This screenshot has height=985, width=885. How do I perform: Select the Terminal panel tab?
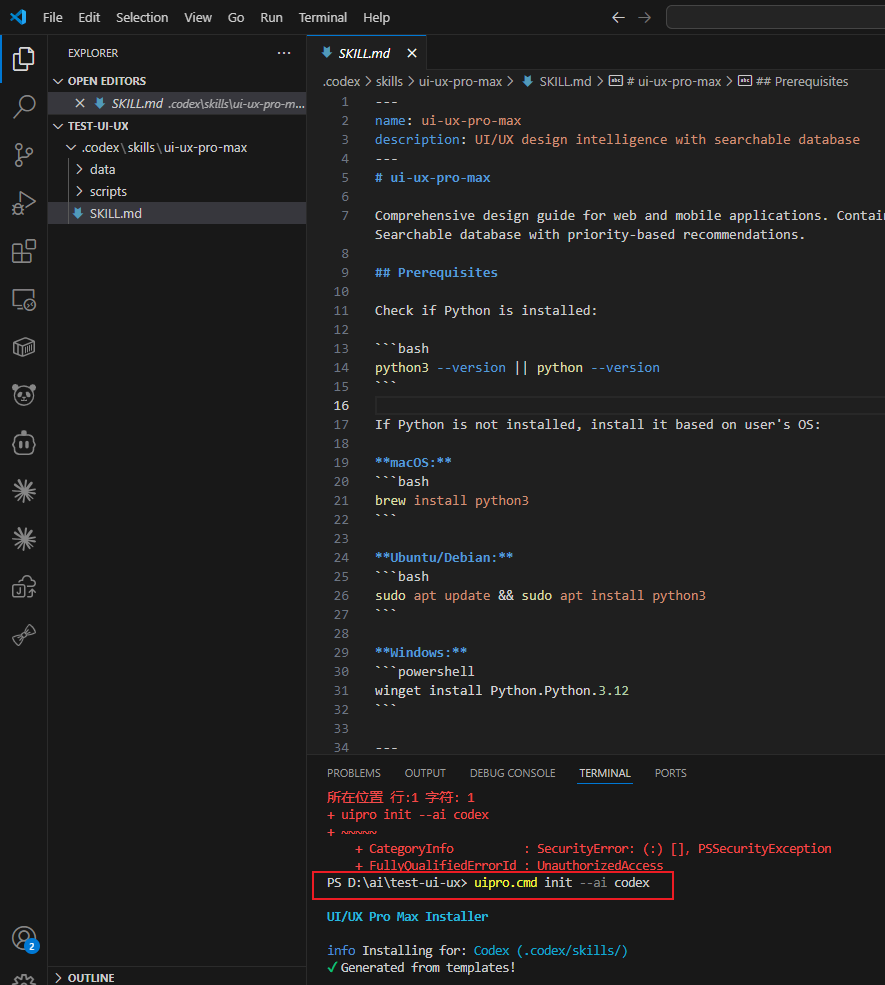pyautogui.click(x=605, y=773)
